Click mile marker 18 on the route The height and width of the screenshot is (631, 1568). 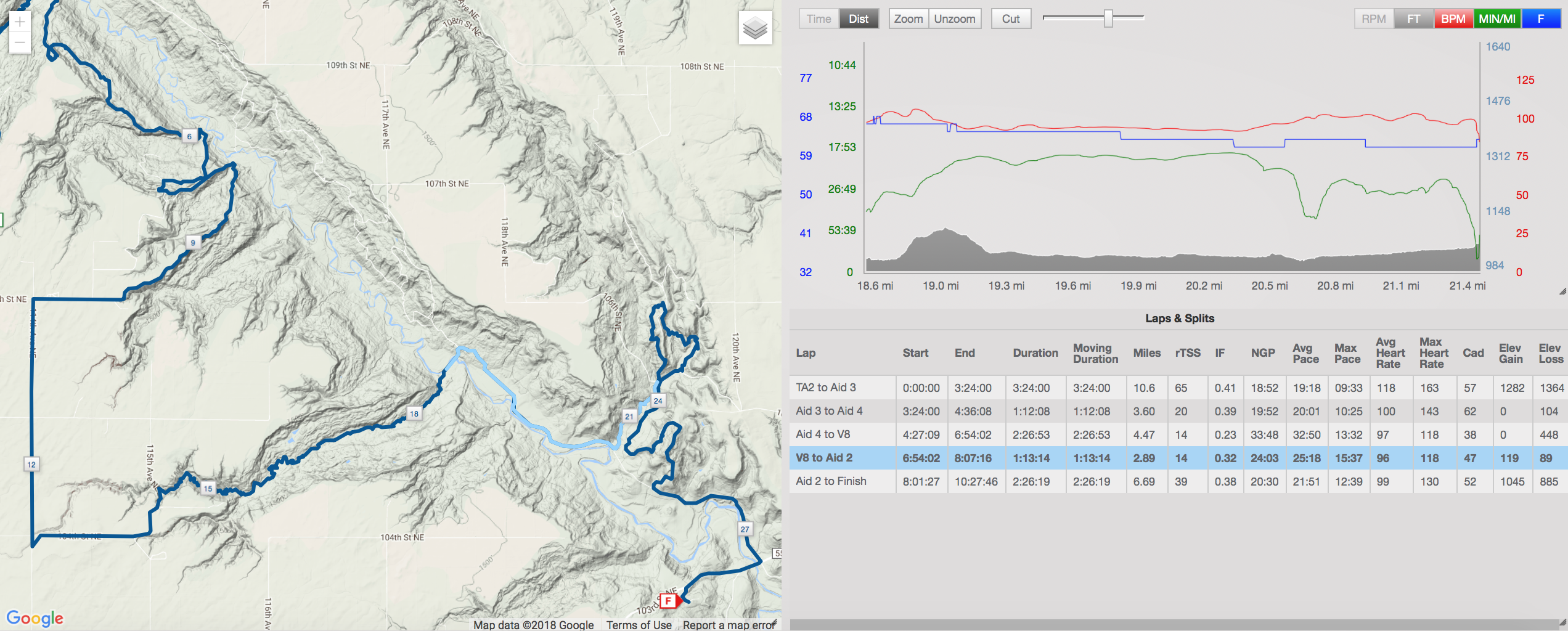(x=414, y=413)
